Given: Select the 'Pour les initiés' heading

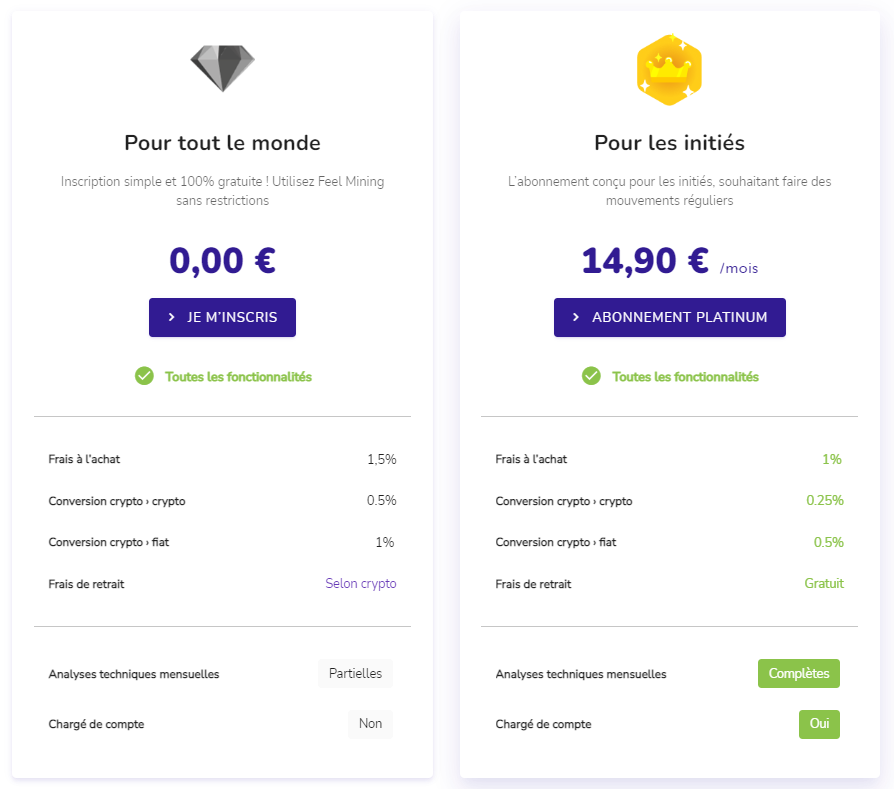Looking at the screenshot, I should pos(669,143).
